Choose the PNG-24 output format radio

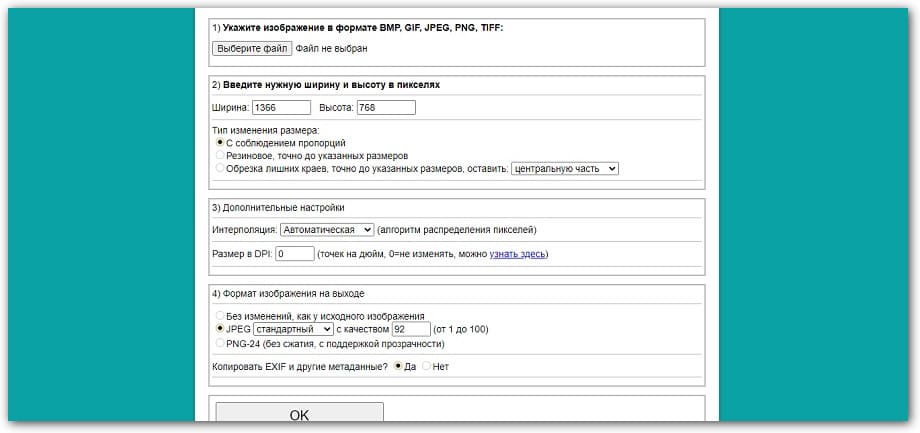(x=221, y=343)
